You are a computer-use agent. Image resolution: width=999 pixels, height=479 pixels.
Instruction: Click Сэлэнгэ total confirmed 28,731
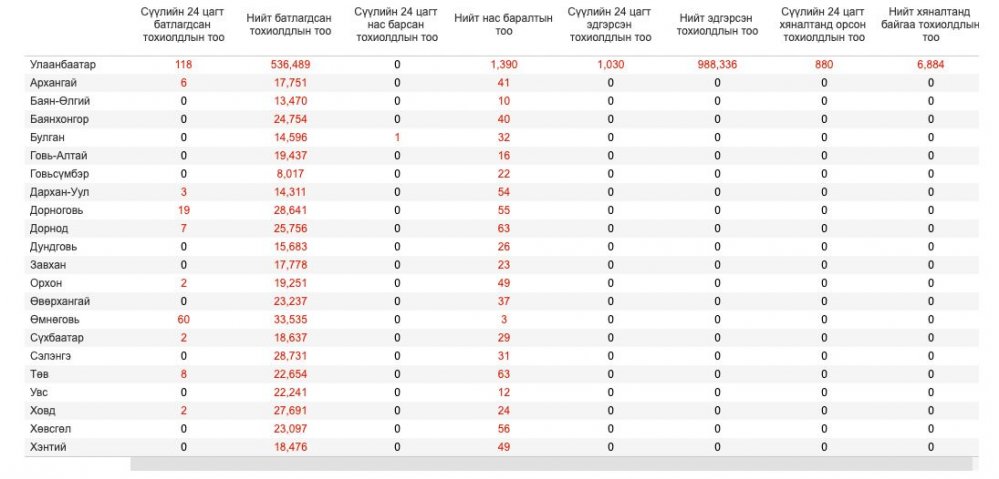coord(291,356)
